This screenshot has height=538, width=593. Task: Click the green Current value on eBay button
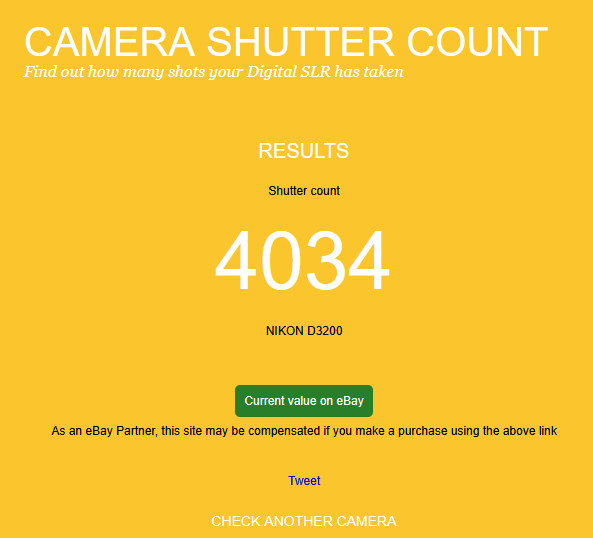pyautogui.click(x=304, y=401)
